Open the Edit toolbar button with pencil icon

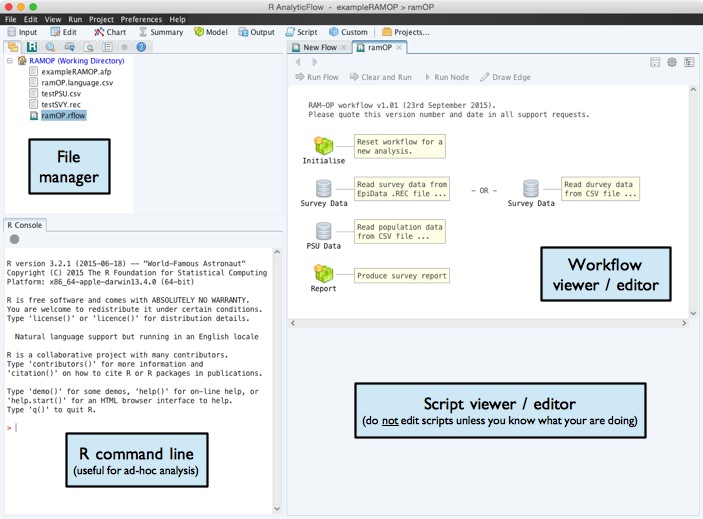coord(64,32)
